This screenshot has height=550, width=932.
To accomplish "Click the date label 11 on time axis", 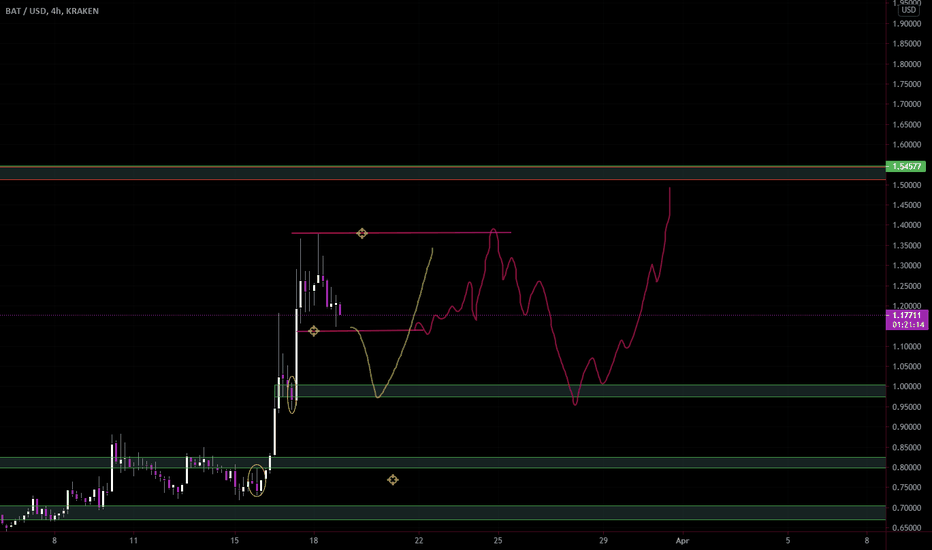I will tap(133, 540).
